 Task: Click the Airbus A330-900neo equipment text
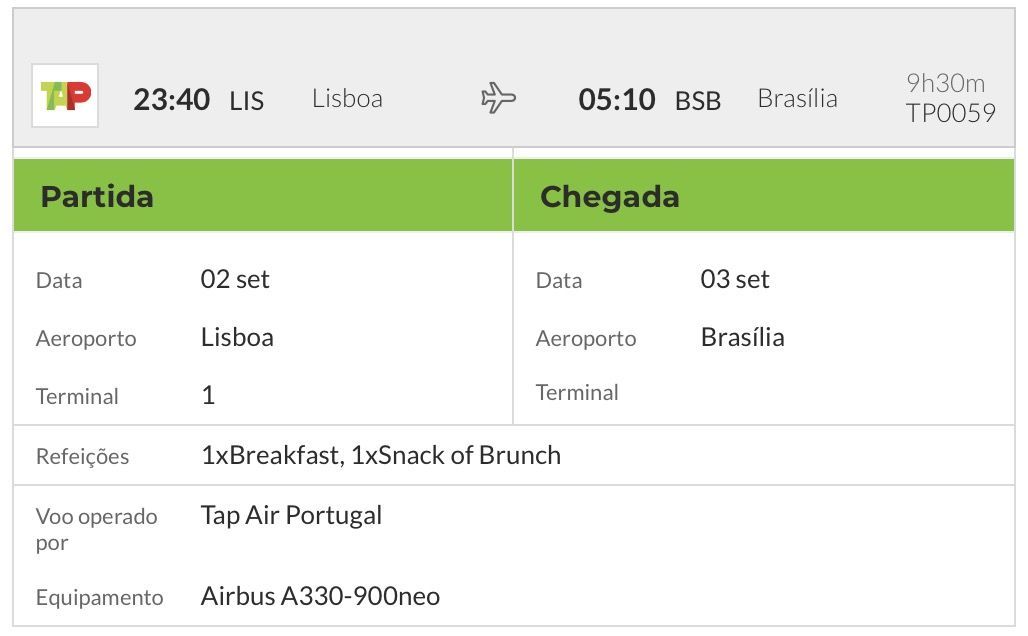click(x=321, y=596)
